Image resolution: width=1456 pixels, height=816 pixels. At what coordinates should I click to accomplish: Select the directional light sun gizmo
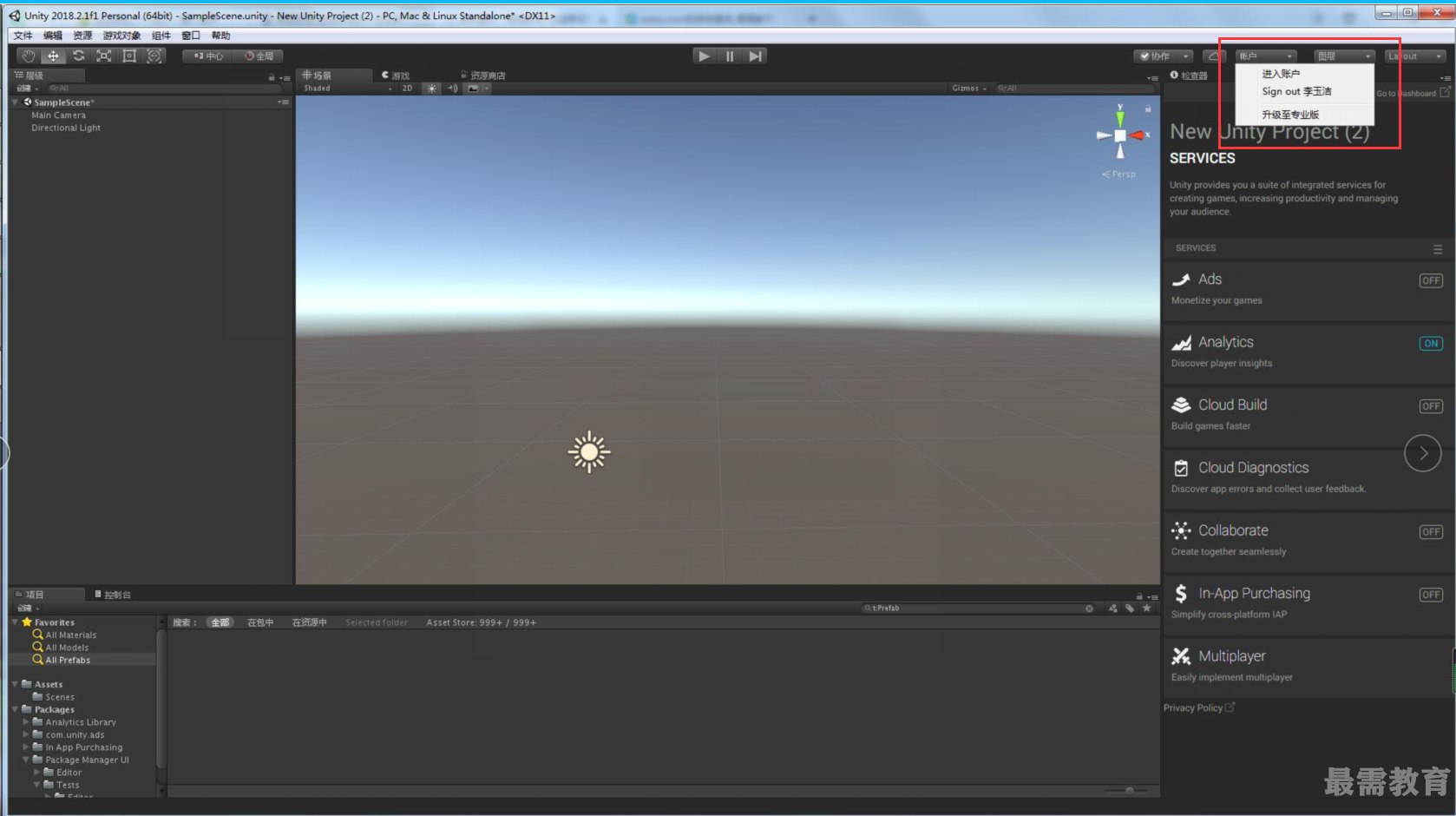(589, 452)
